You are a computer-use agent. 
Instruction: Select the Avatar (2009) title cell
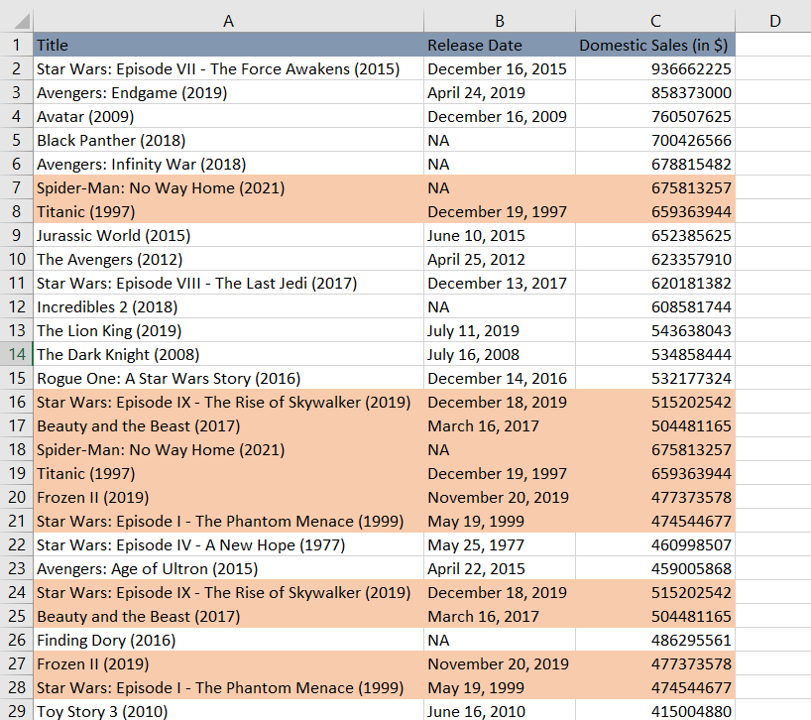coord(228,116)
